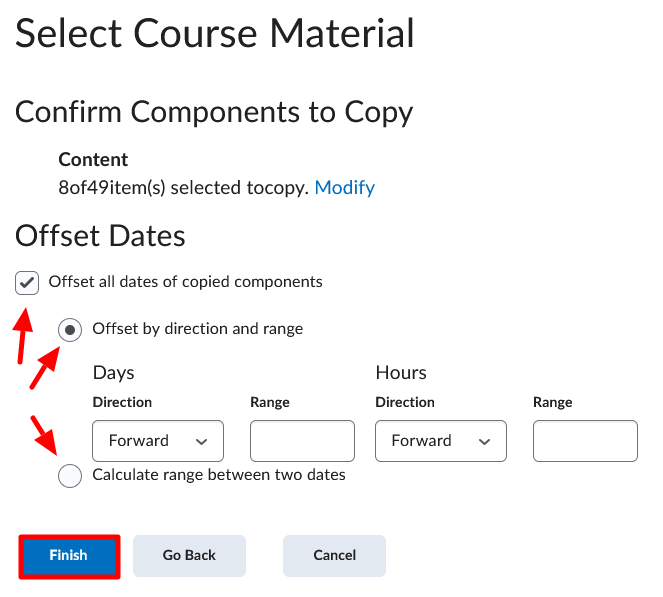Click the Calculate range between two dates label
The image size is (663, 597).
click(219, 475)
